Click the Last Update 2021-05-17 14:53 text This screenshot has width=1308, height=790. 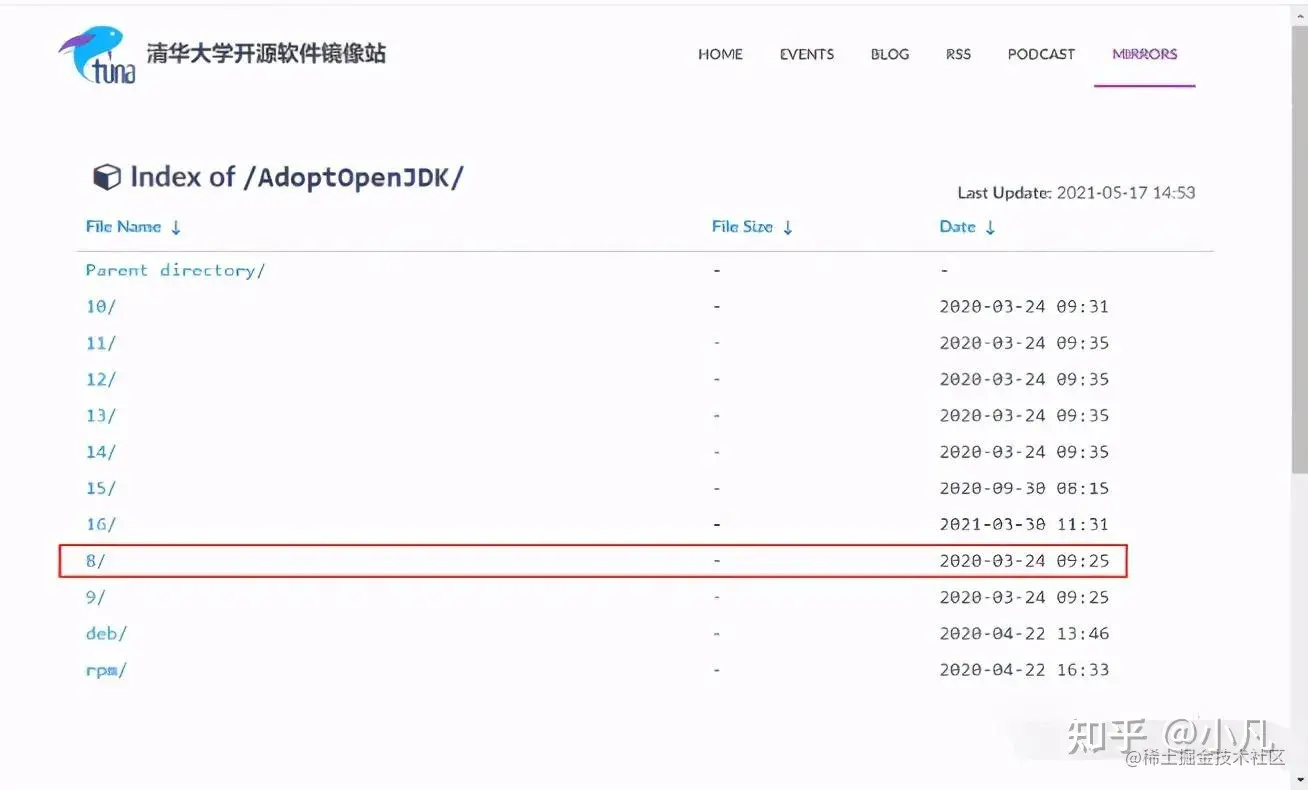click(x=1076, y=192)
